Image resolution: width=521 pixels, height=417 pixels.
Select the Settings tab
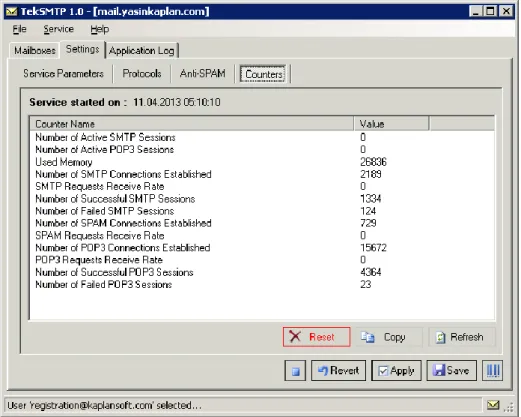tap(82, 49)
